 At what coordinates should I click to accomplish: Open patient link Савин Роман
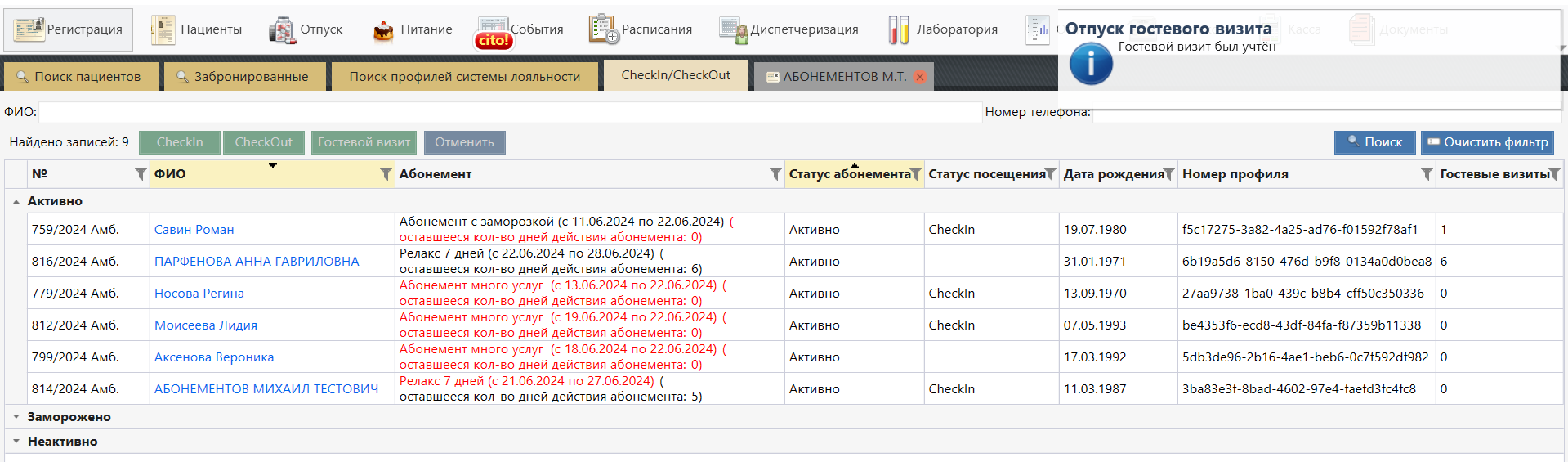pyautogui.click(x=194, y=230)
